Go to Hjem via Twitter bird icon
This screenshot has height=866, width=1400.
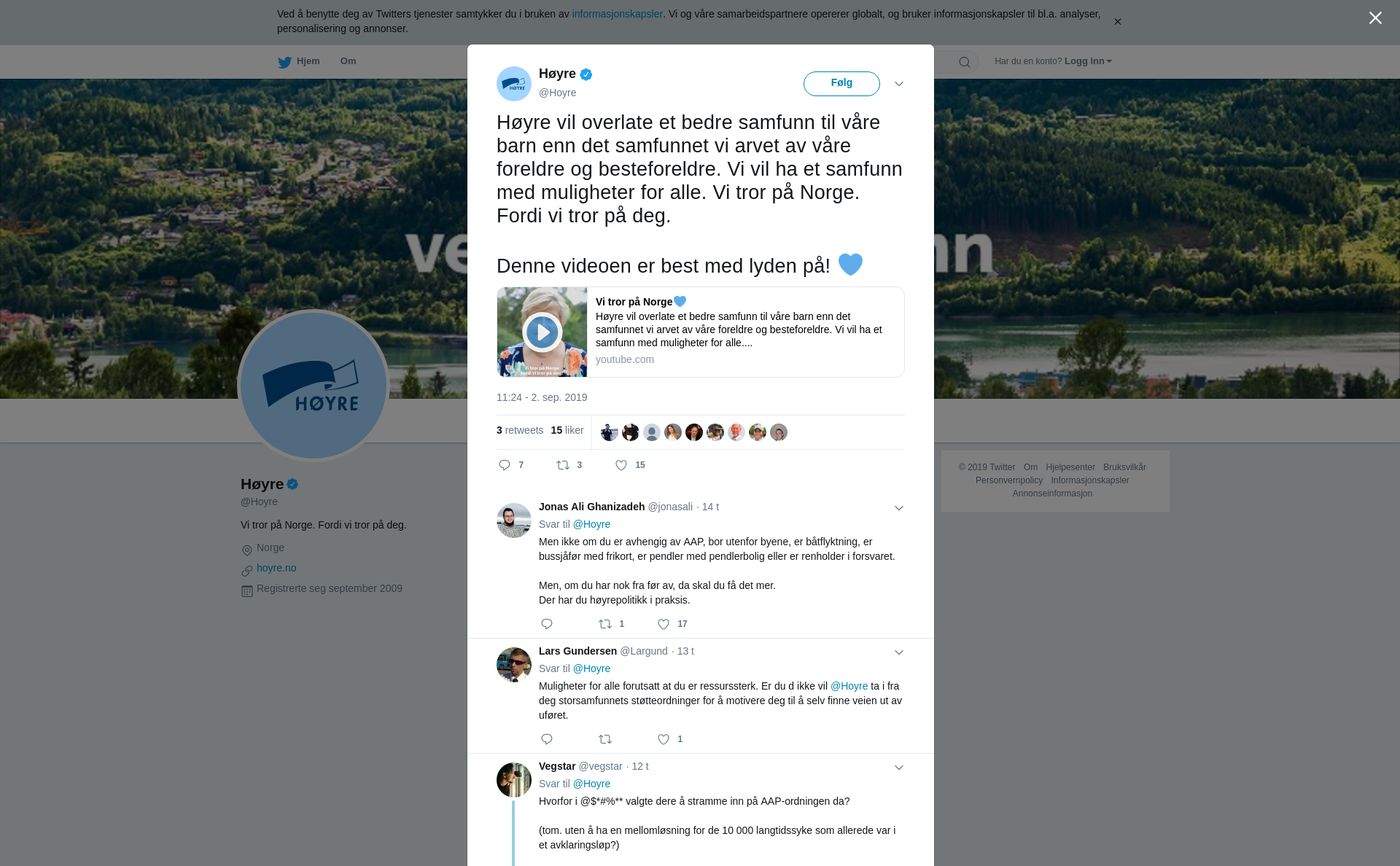[x=284, y=62]
